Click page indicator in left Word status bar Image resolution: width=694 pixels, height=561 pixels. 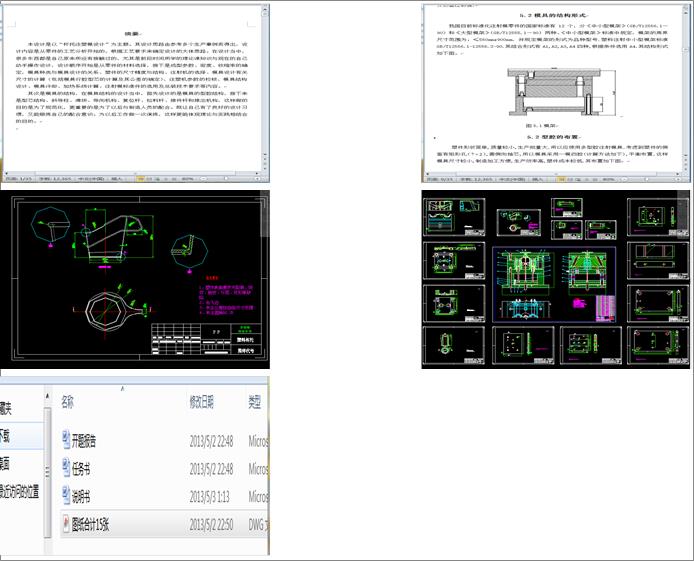tap(18, 179)
